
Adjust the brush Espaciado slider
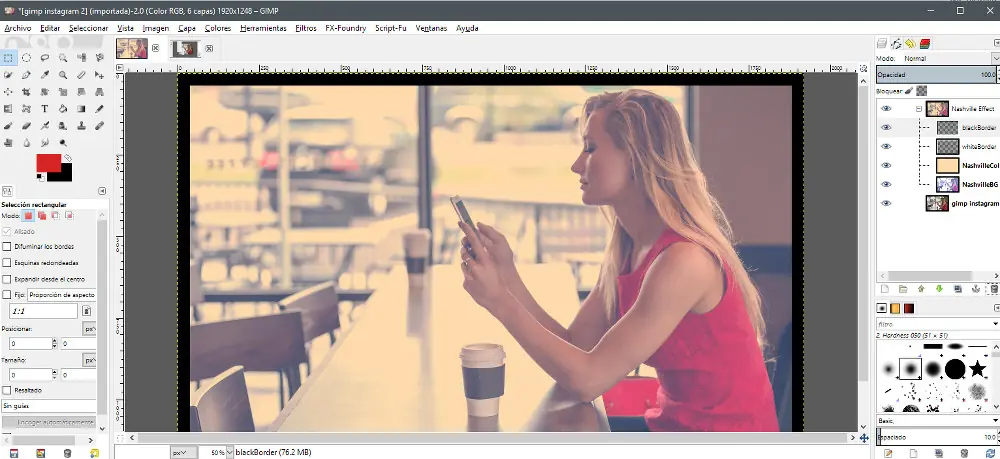coord(936,437)
